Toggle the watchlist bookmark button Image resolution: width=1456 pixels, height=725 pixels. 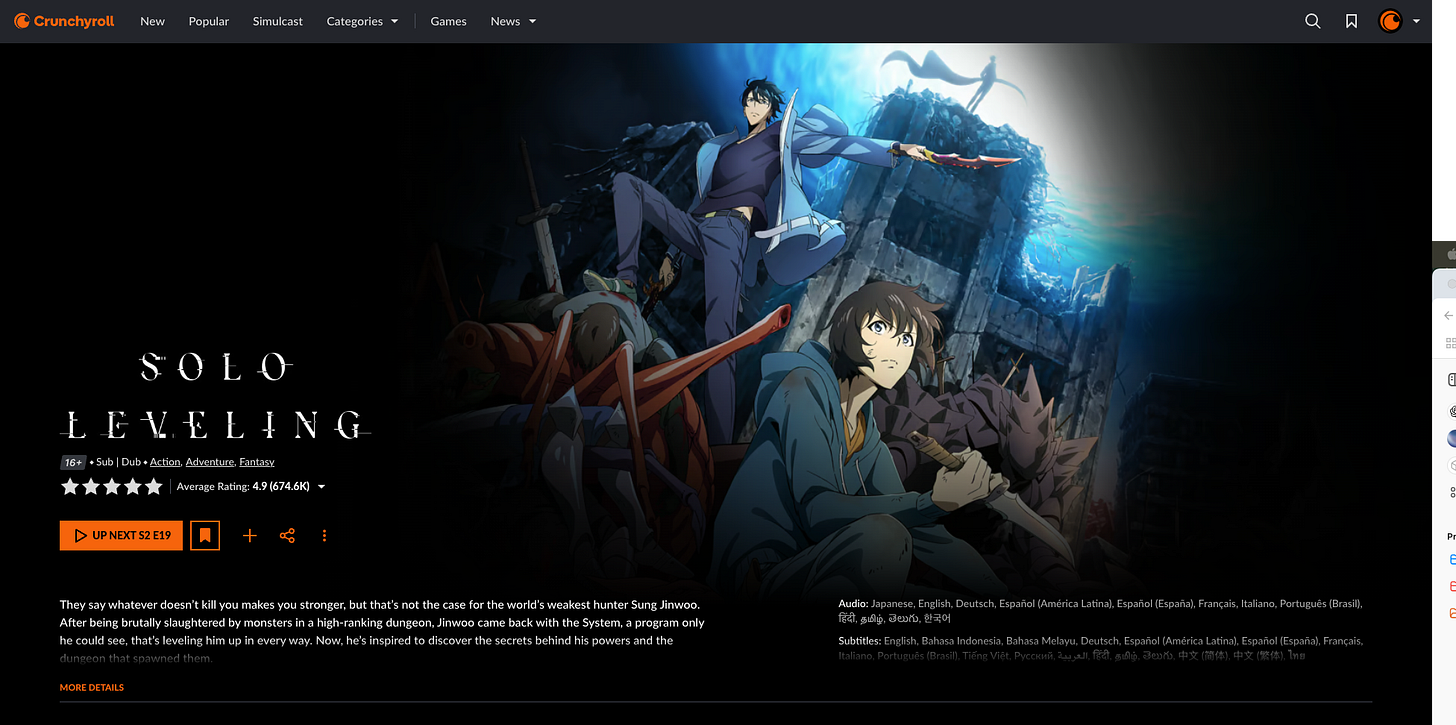(205, 535)
